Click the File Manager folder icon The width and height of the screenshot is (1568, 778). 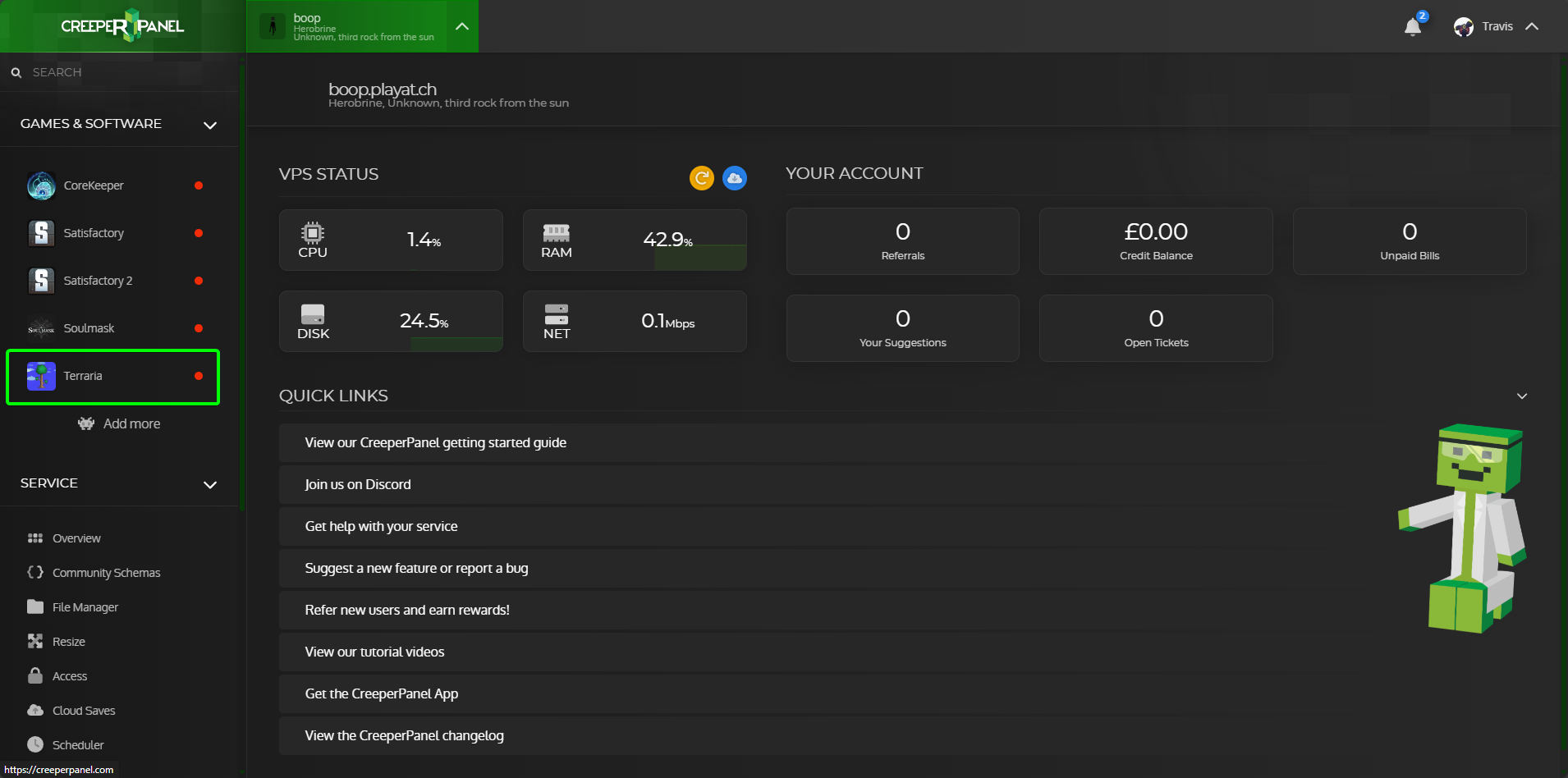[35, 606]
